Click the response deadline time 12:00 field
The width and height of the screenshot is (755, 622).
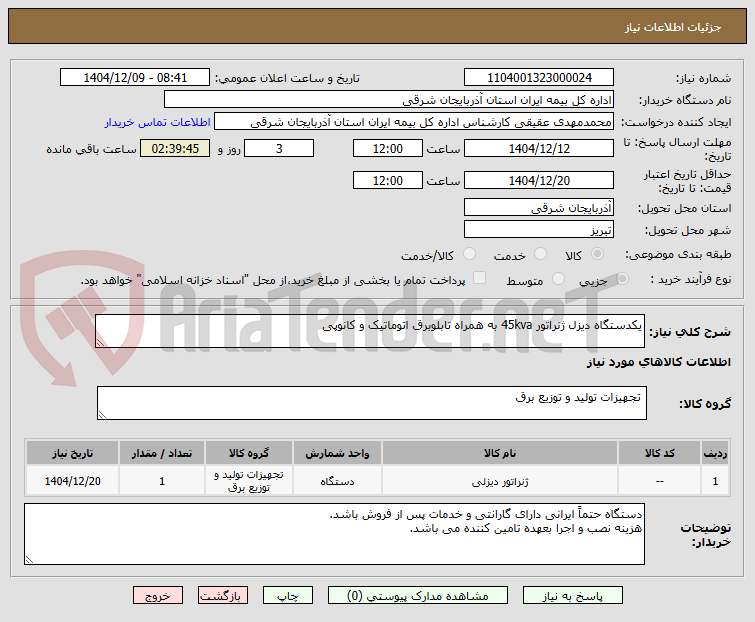[x=388, y=148]
